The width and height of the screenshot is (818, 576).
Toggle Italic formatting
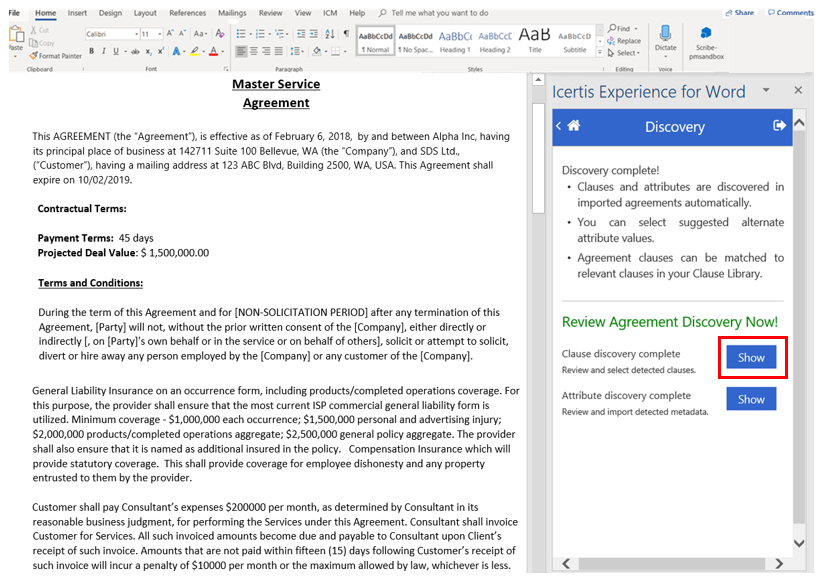click(102, 51)
